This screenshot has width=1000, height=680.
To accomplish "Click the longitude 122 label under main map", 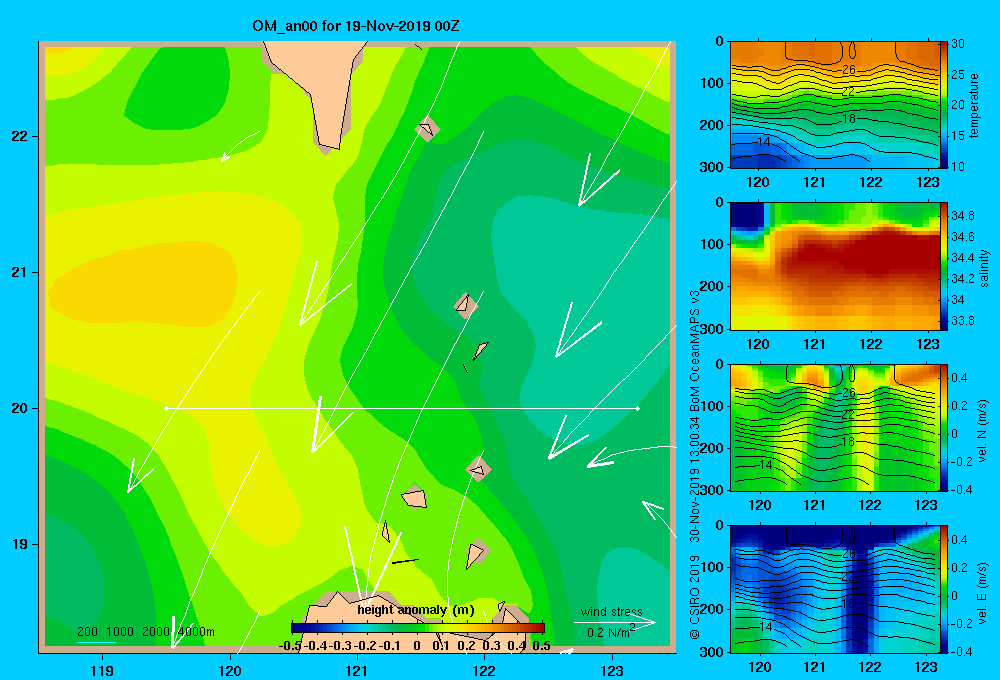I will pos(484,671).
